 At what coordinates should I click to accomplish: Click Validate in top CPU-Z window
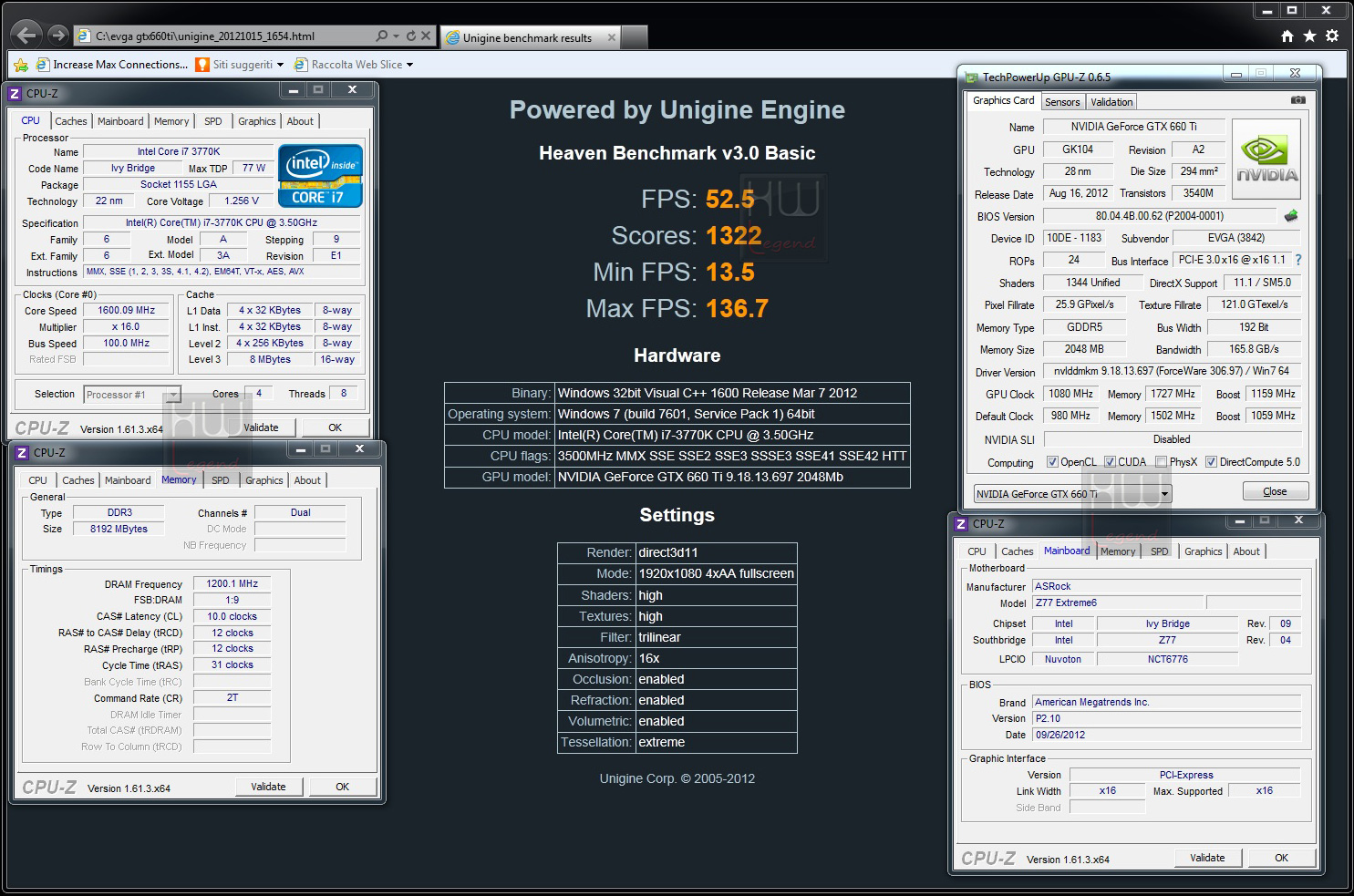(261, 427)
